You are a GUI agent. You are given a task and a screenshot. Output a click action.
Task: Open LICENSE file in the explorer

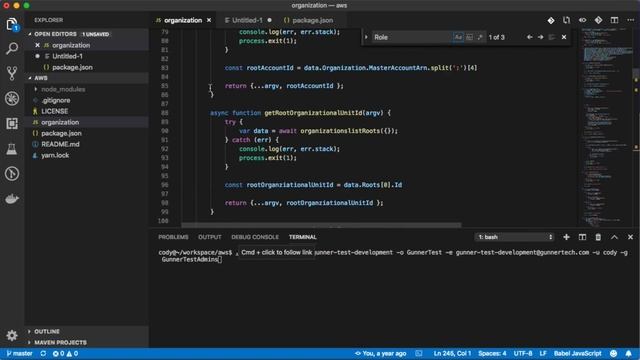[55, 111]
